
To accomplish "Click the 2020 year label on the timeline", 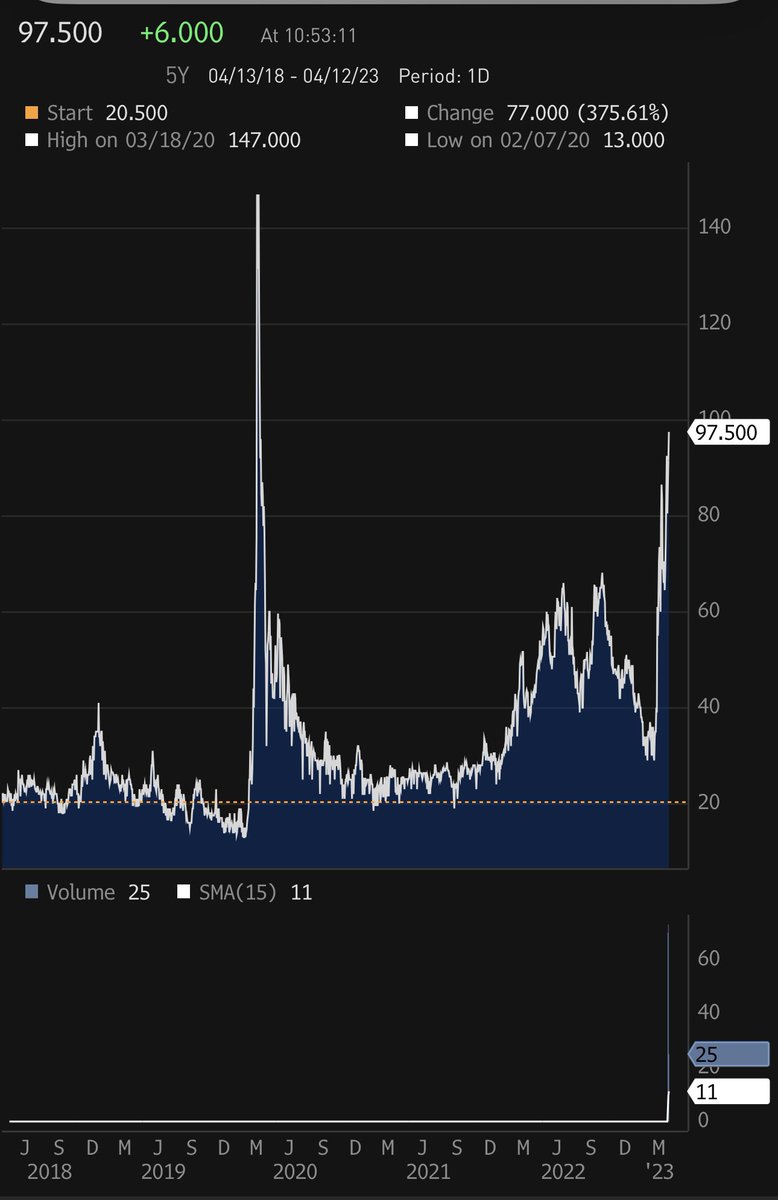I will click(x=296, y=1171).
